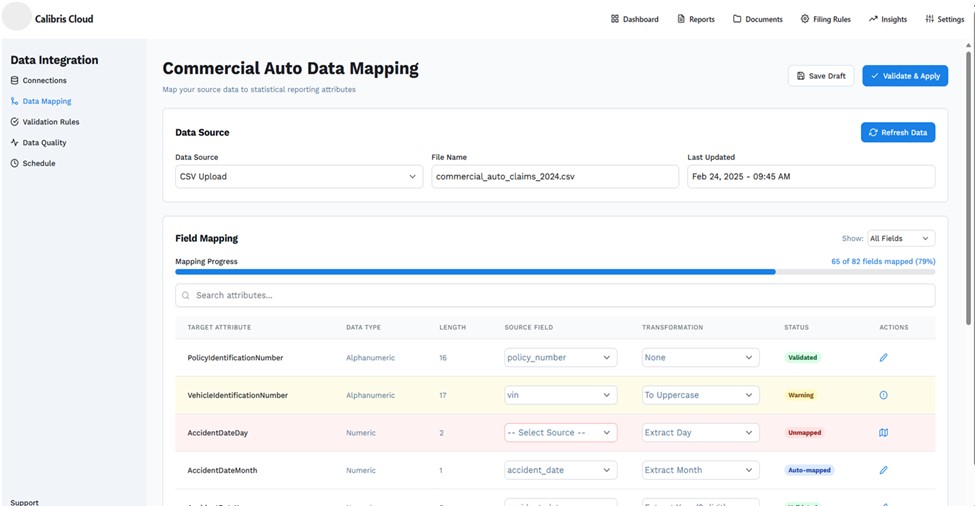The height and width of the screenshot is (506, 975).
Task: Click the info icon for VehicleIdentificationNumber row
Action: (883, 395)
